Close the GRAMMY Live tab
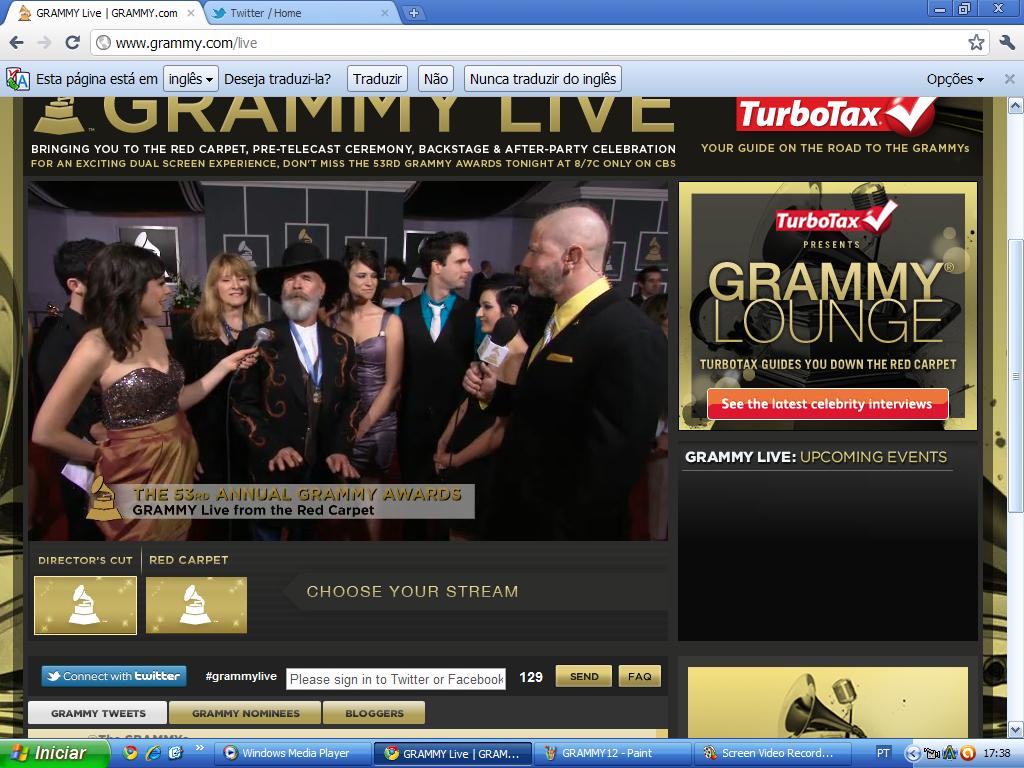Screen dimensions: 1024x768 pyautogui.click(x=191, y=13)
